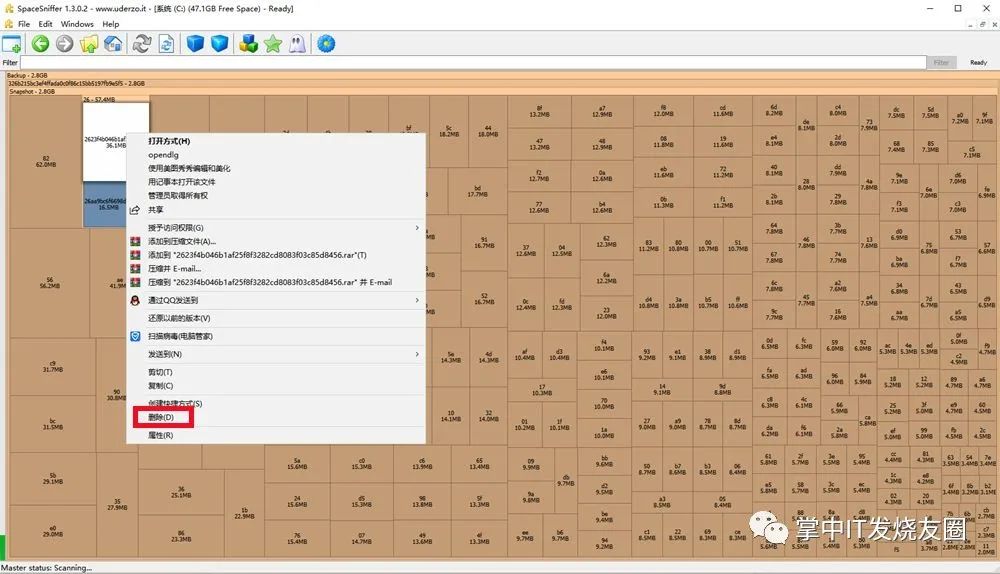Click the blue flower toolbar icon

pos(326,43)
